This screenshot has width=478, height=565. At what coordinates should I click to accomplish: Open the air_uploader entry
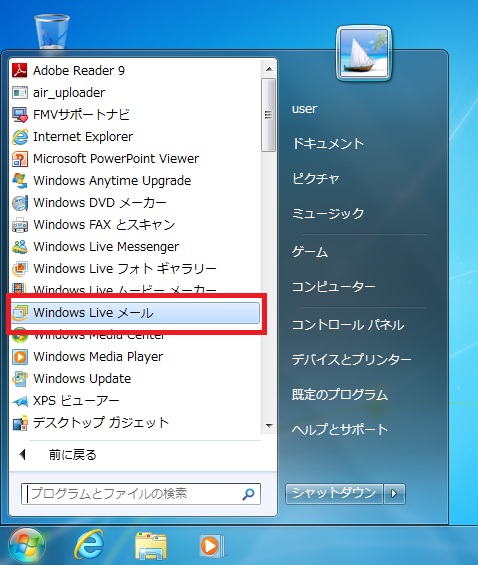[x=135, y=93]
